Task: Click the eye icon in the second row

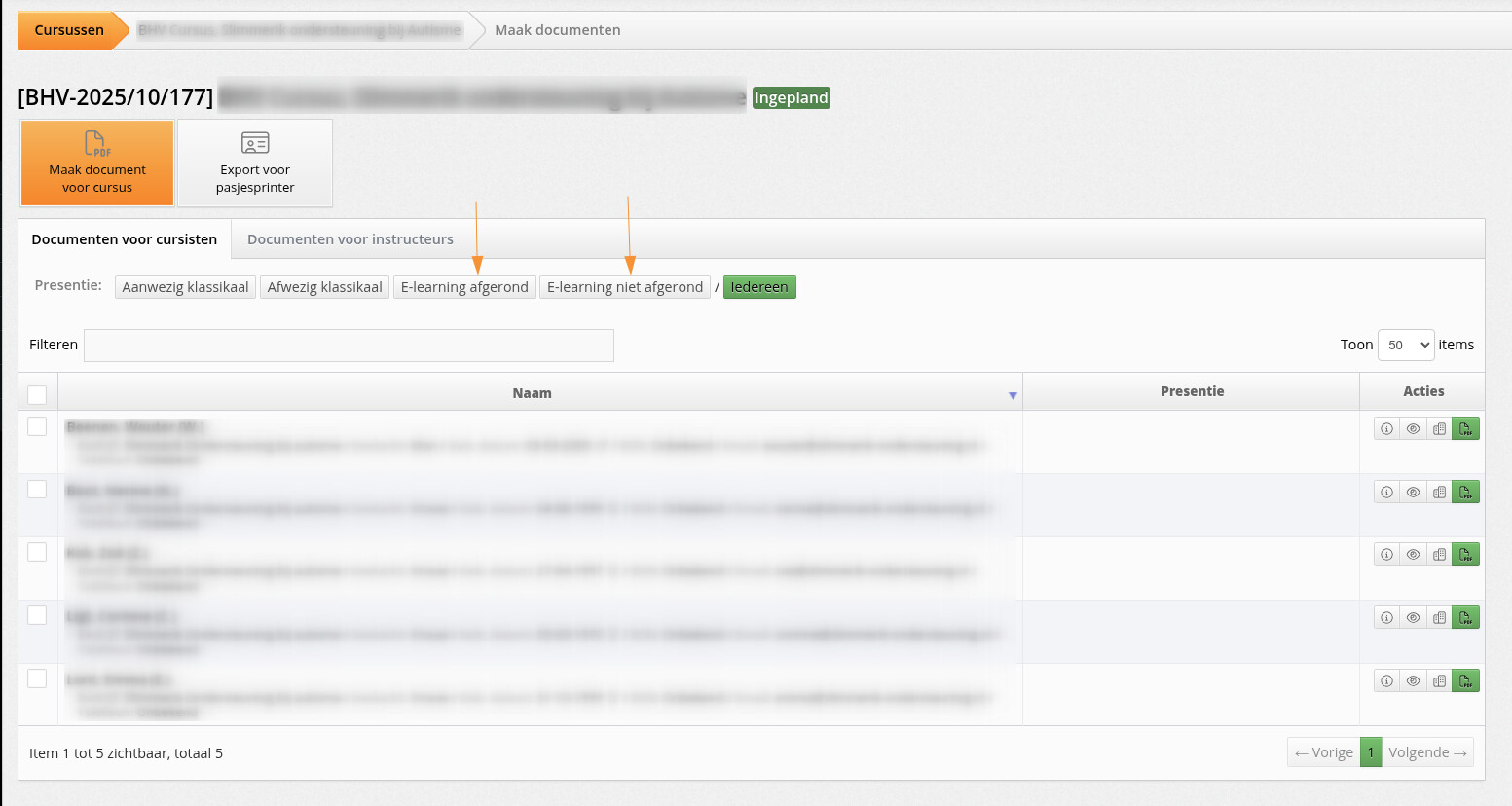Action: 1413,493
